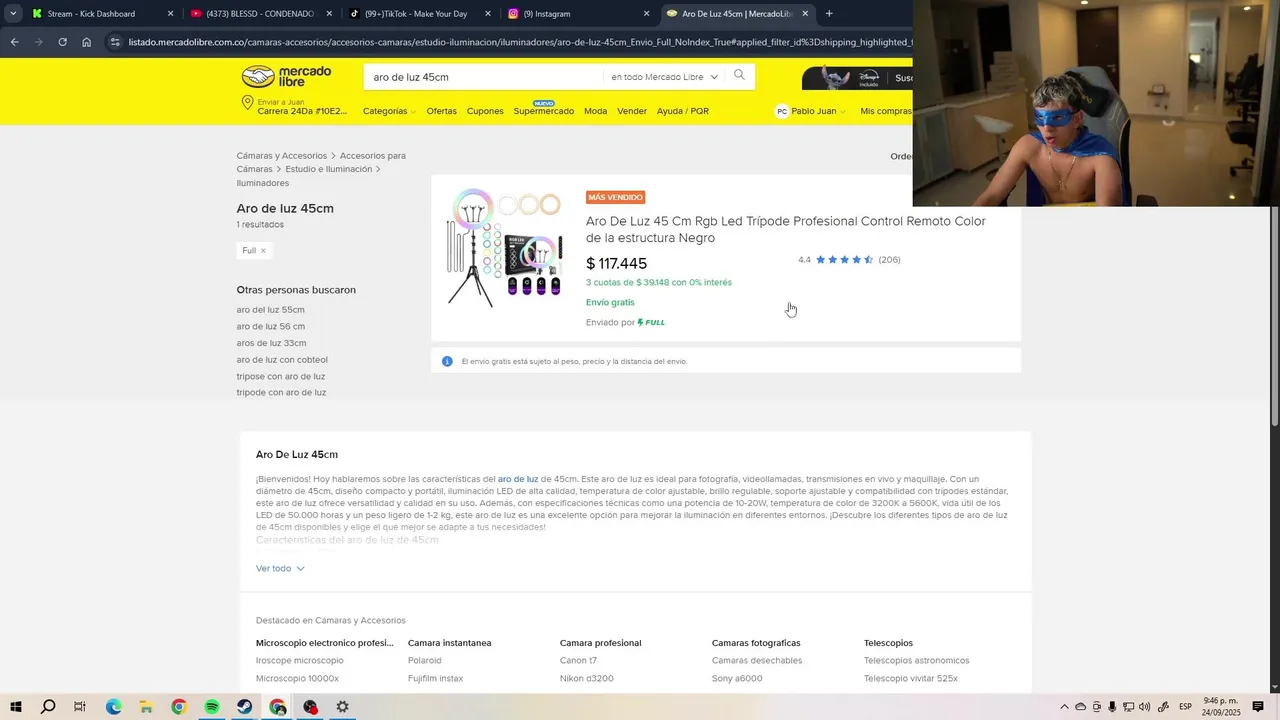The width and height of the screenshot is (1280, 720).
Task: Open Ayuda / PQR menu link
Action: pyautogui.click(x=683, y=111)
